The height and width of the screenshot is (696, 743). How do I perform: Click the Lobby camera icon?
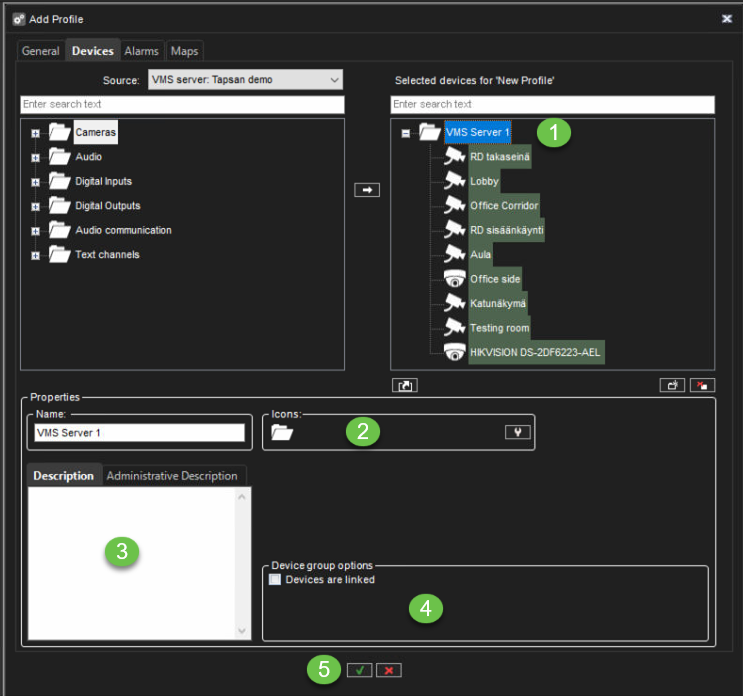click(455, 182)
